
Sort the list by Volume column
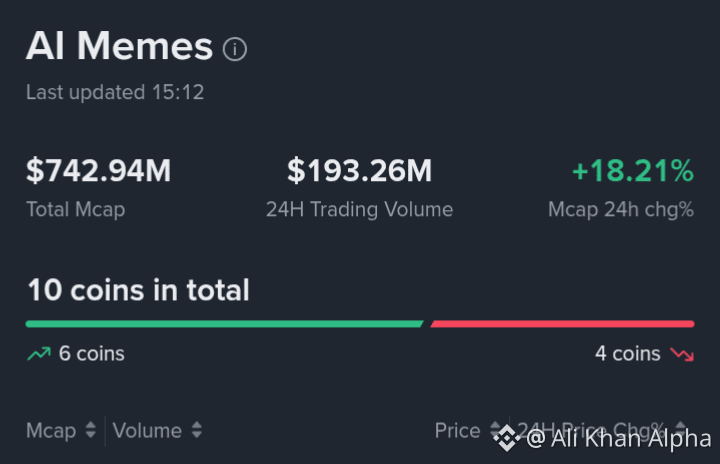tap(147, 431)
